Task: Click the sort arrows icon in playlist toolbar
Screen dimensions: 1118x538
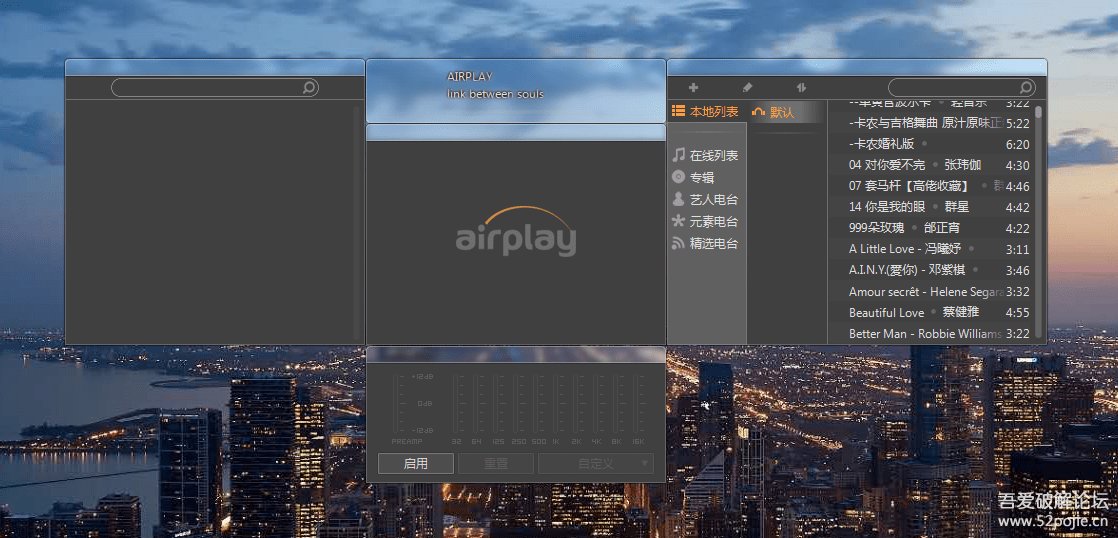Action: click(x=801, y=88)
